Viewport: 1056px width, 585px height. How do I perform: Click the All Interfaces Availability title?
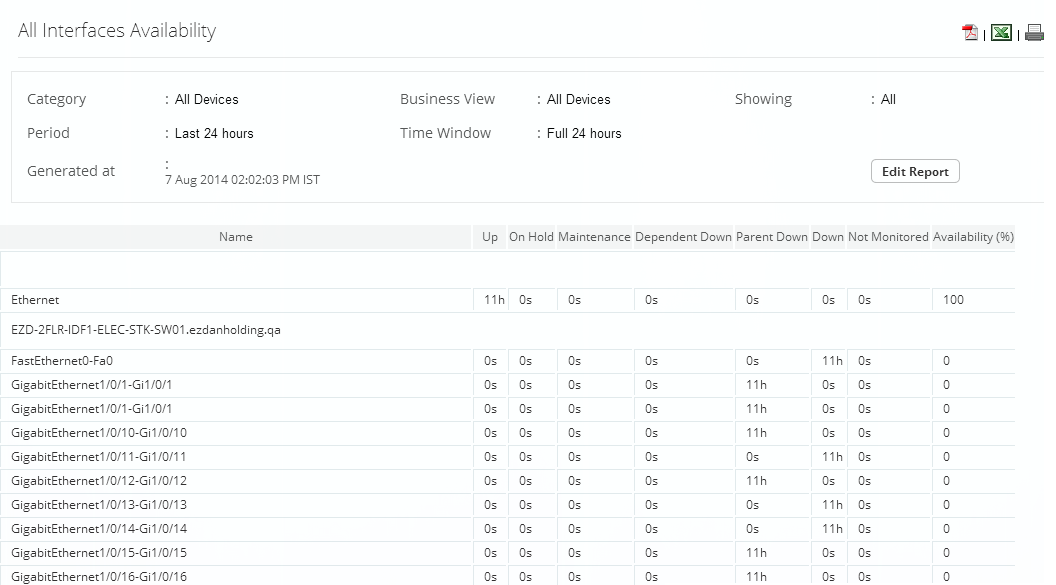tap(117, 31)
